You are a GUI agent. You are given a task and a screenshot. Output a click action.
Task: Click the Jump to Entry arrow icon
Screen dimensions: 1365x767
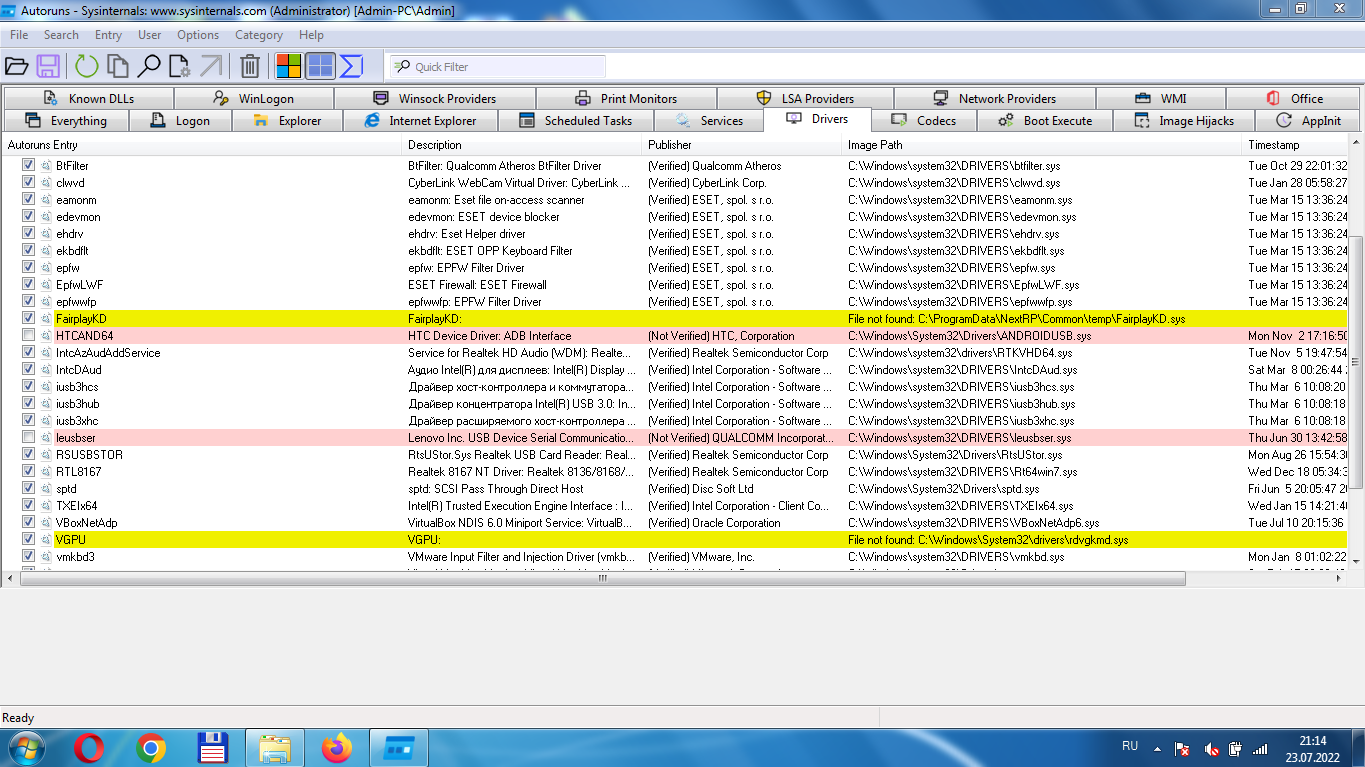pyautogui.click(x=211, y=67)
